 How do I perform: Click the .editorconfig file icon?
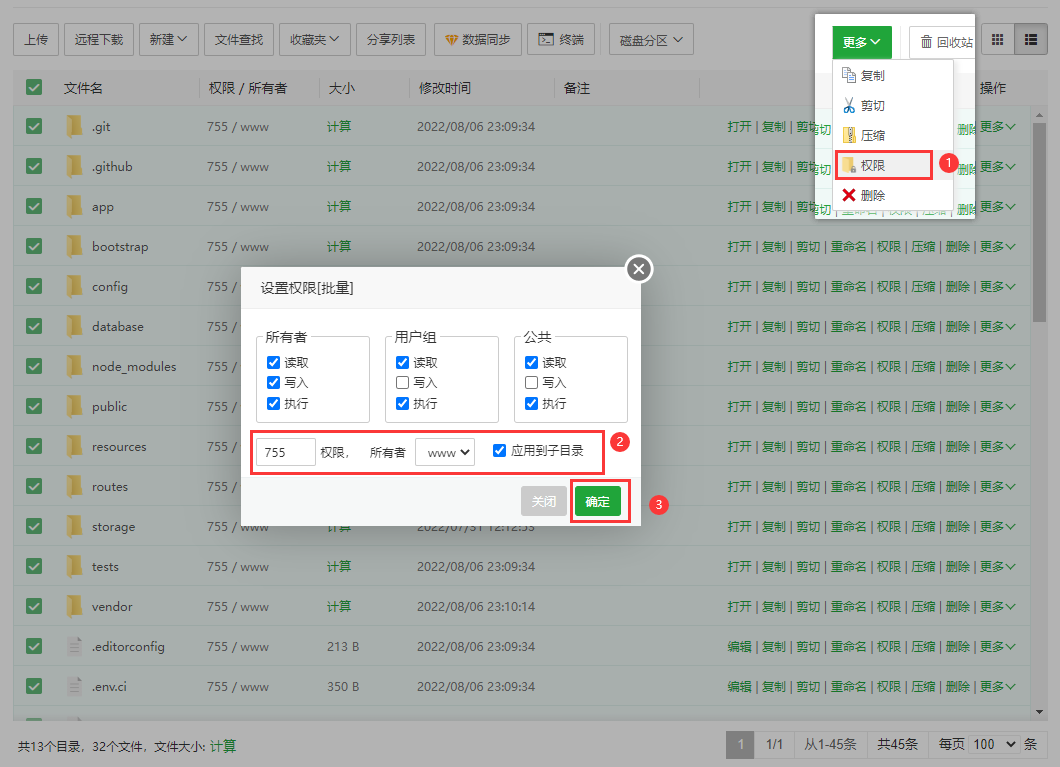(74, 646)
